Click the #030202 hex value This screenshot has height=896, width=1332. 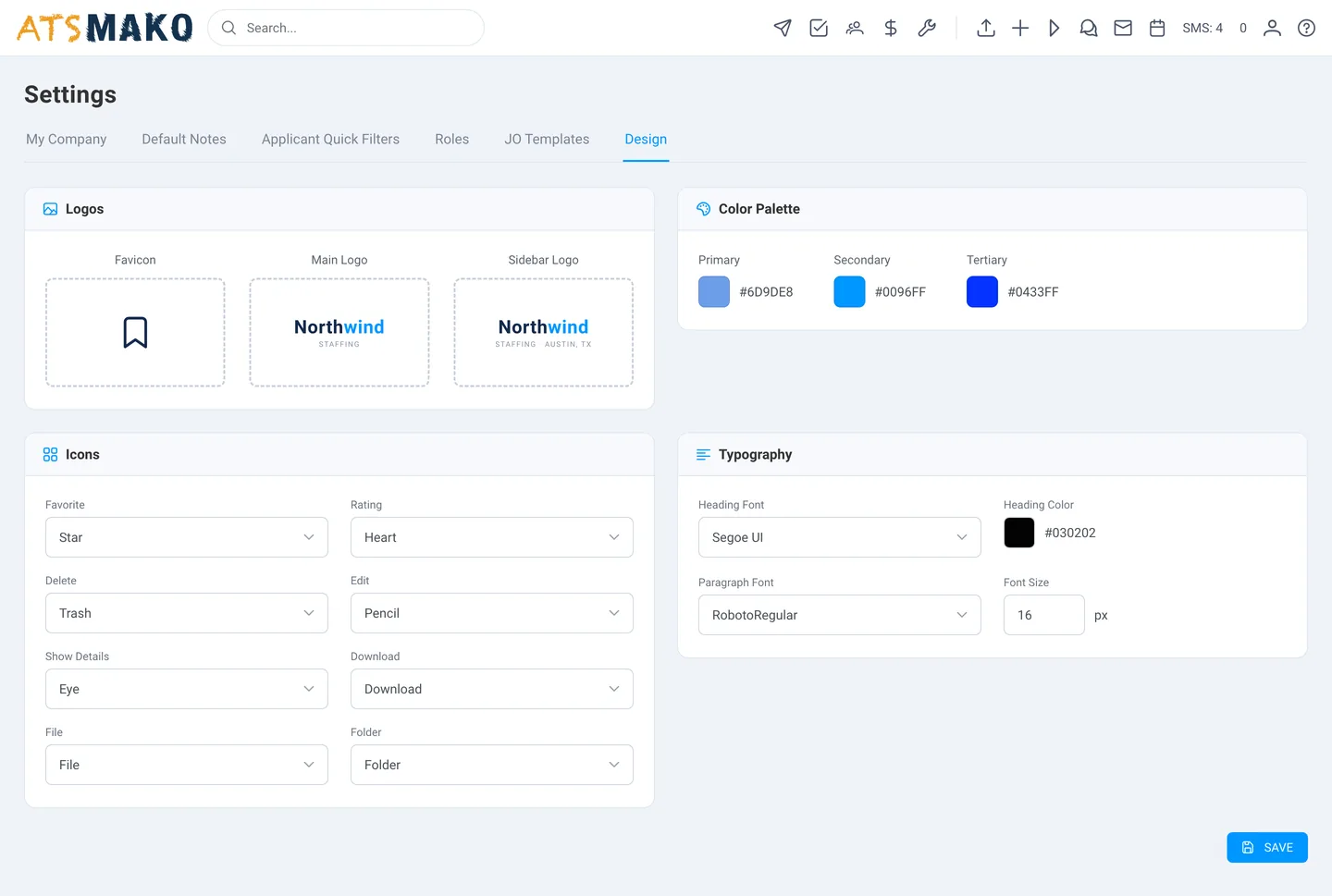coord(1070,533)
